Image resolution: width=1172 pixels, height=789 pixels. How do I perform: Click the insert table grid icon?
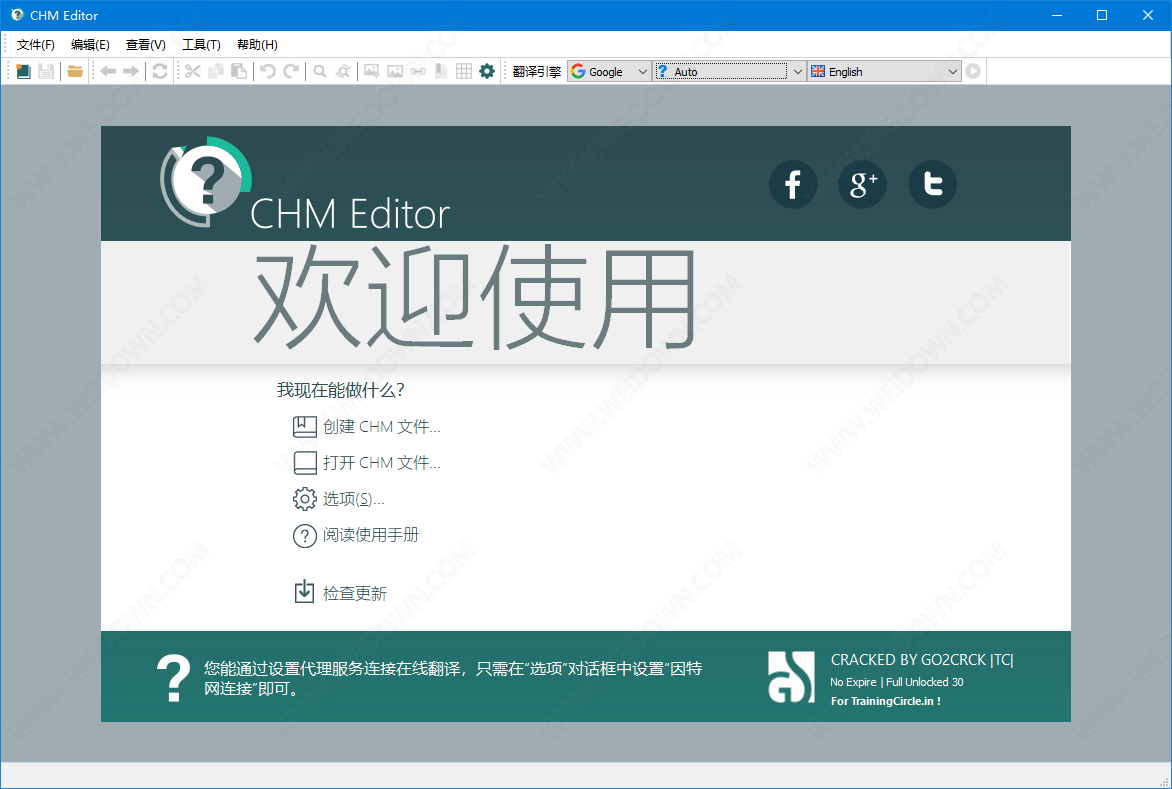pos(464,71)
